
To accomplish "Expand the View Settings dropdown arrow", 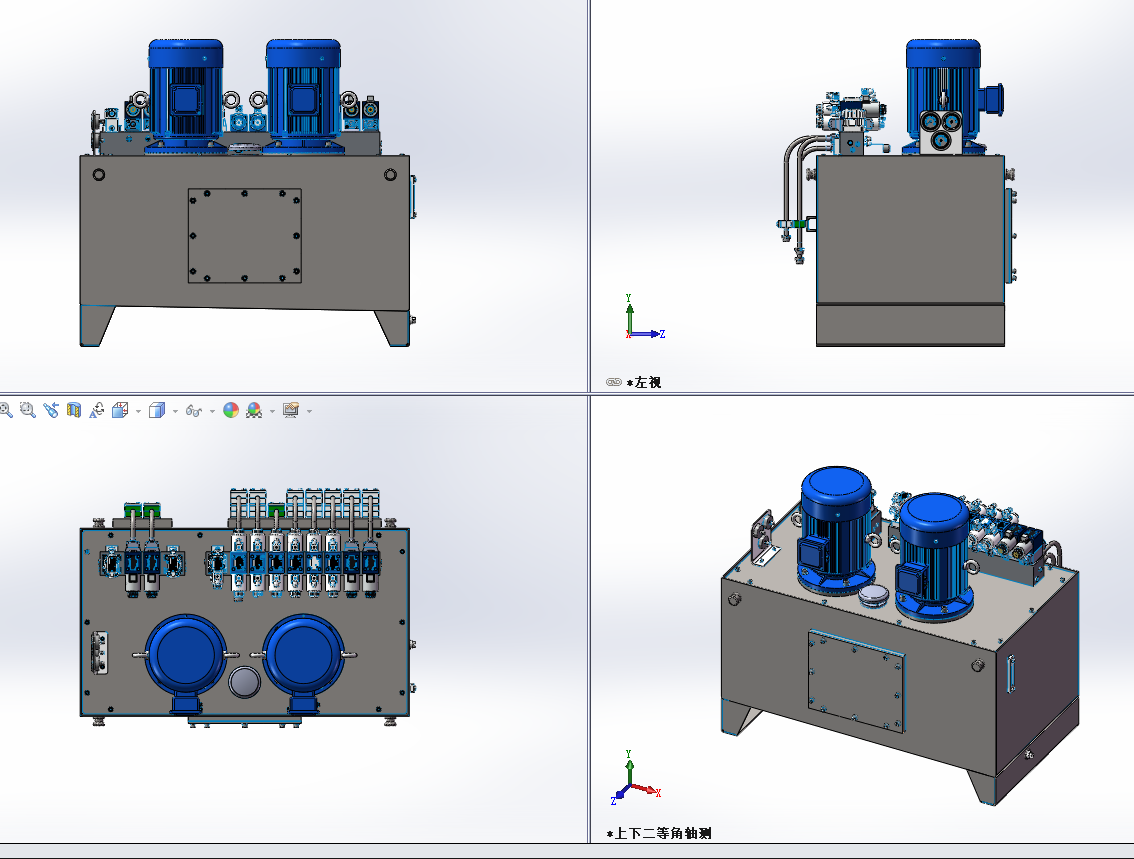I will click(310, 411).
